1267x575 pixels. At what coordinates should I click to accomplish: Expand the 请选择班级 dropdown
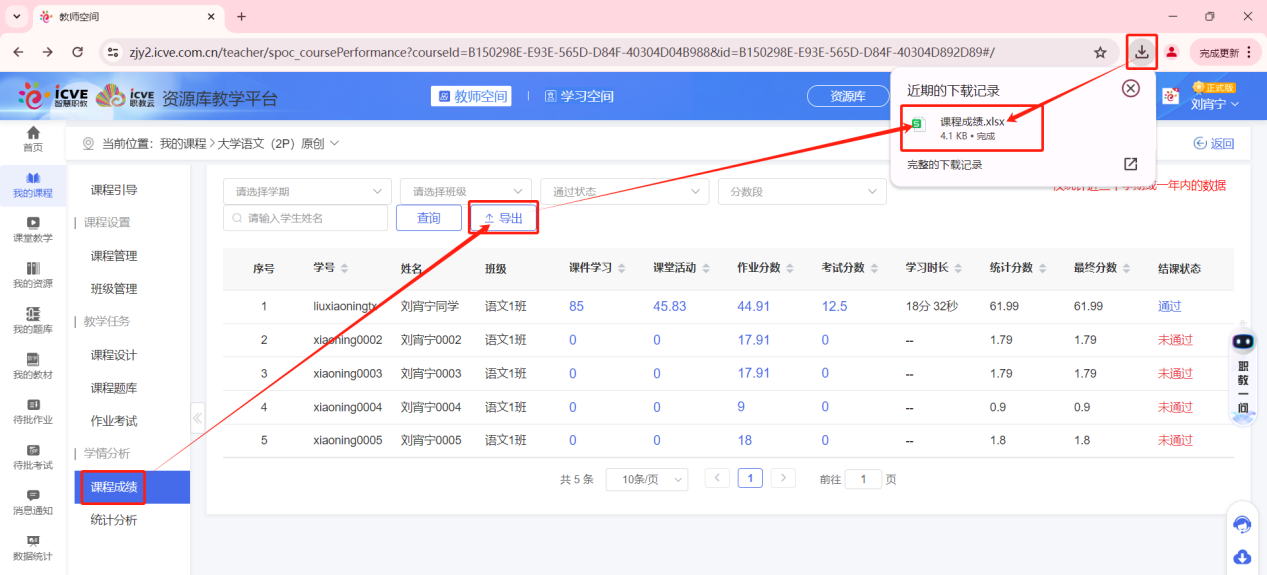pos(465,191)
